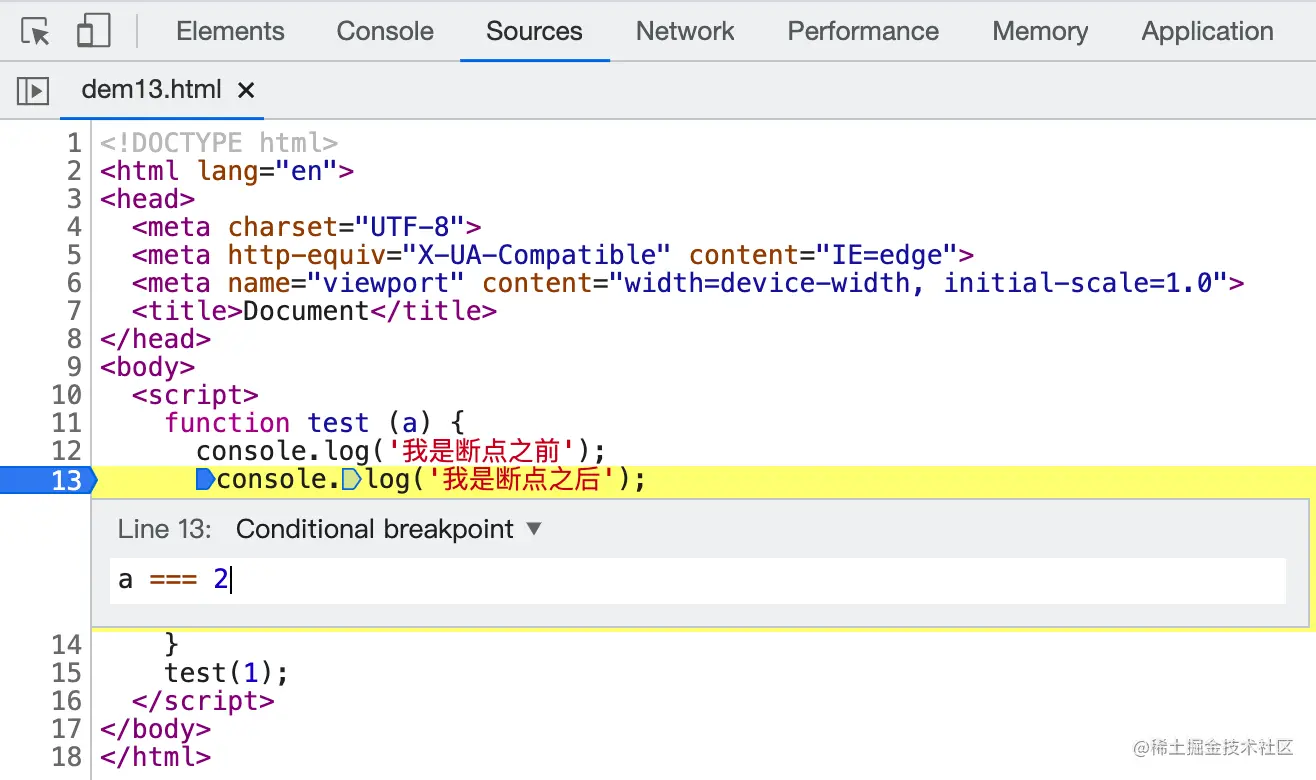Click the meta http-equiv X-UA-Compatible line
1316x780 pixels.
pyautogui.click(x=553, y=255)
